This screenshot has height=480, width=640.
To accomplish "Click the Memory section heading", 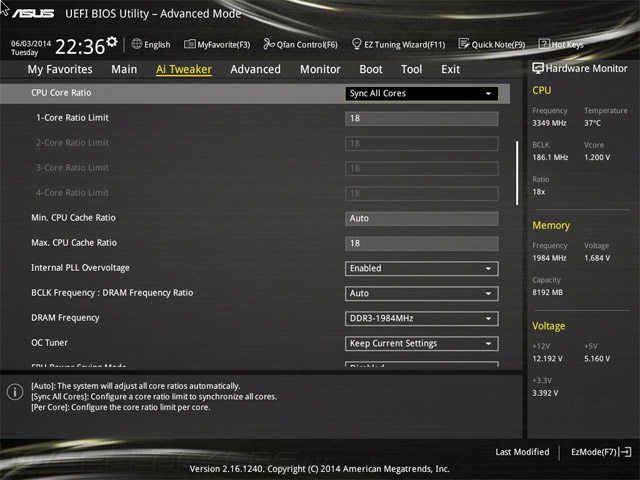I will click(551, 225).
